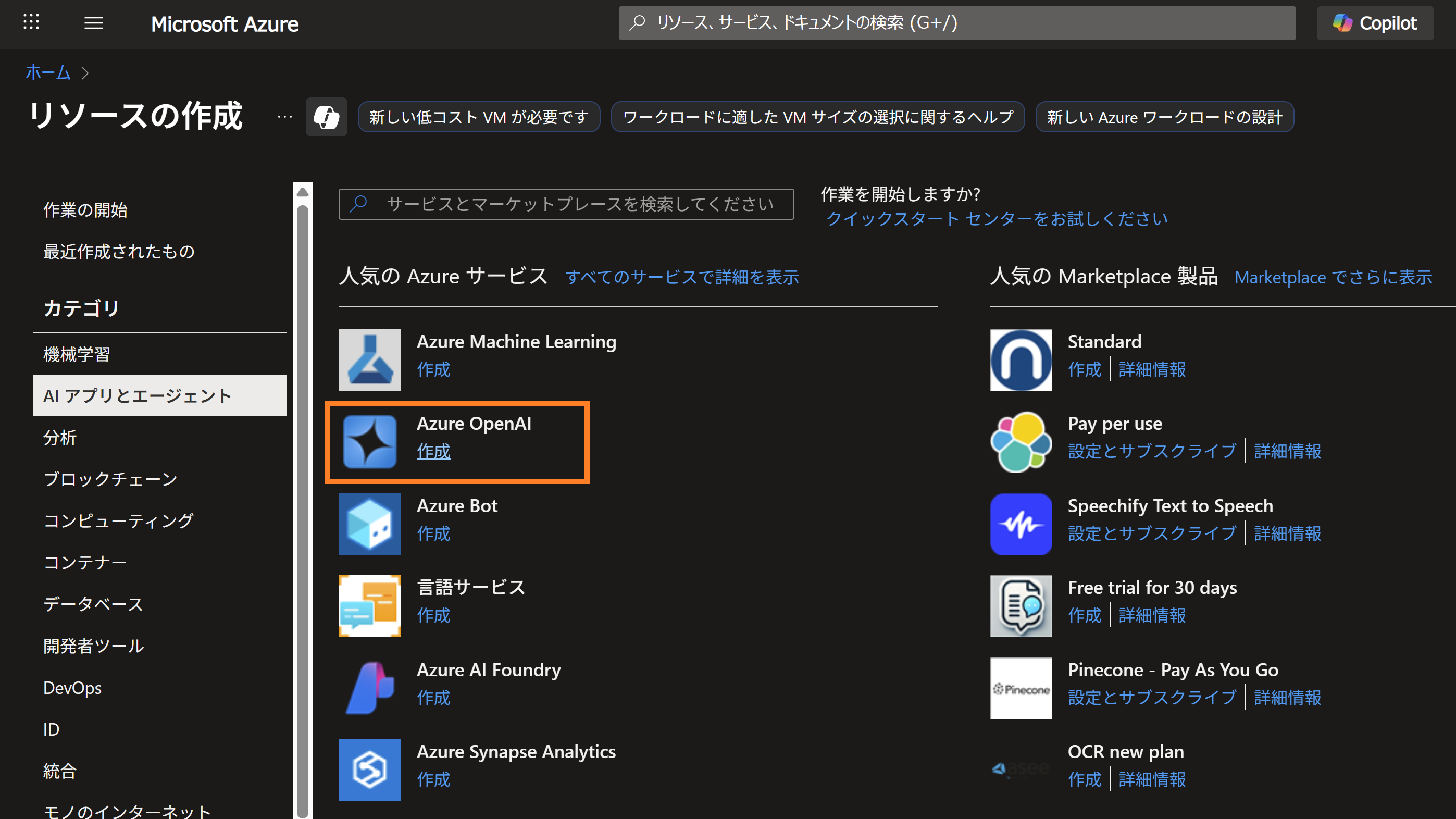Click the Standard marketplace product icon
Screen dimensions: 1456x819
pos(1021,360)
